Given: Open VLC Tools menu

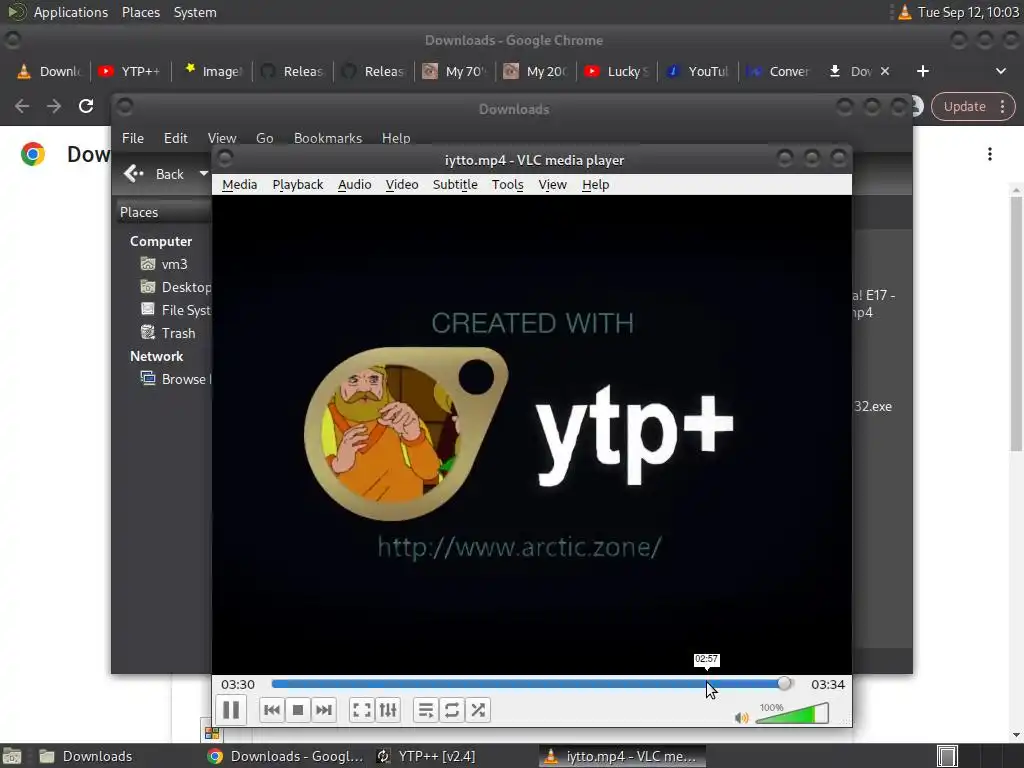Looking at the screenshot, I should tap(508, 185).
